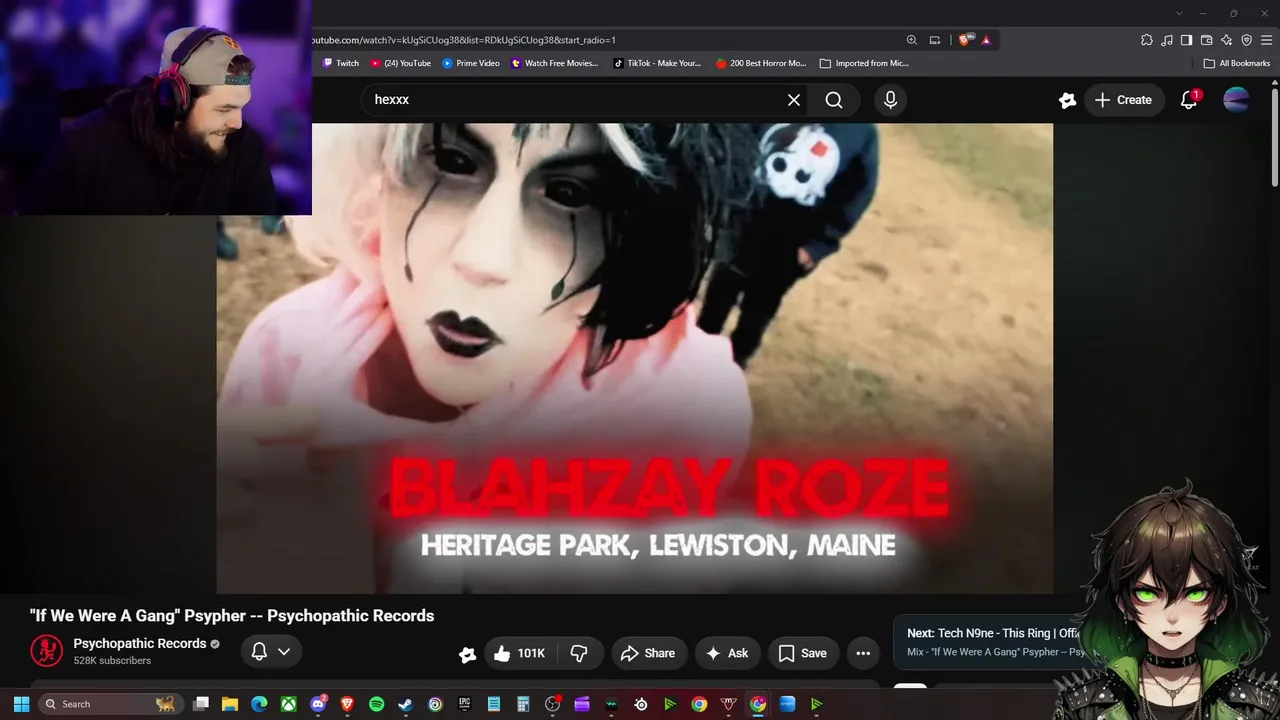This screenshot has height=720, width=1280.
Task: Open the All Bookmarks folder
Action: click(1236, 63)
